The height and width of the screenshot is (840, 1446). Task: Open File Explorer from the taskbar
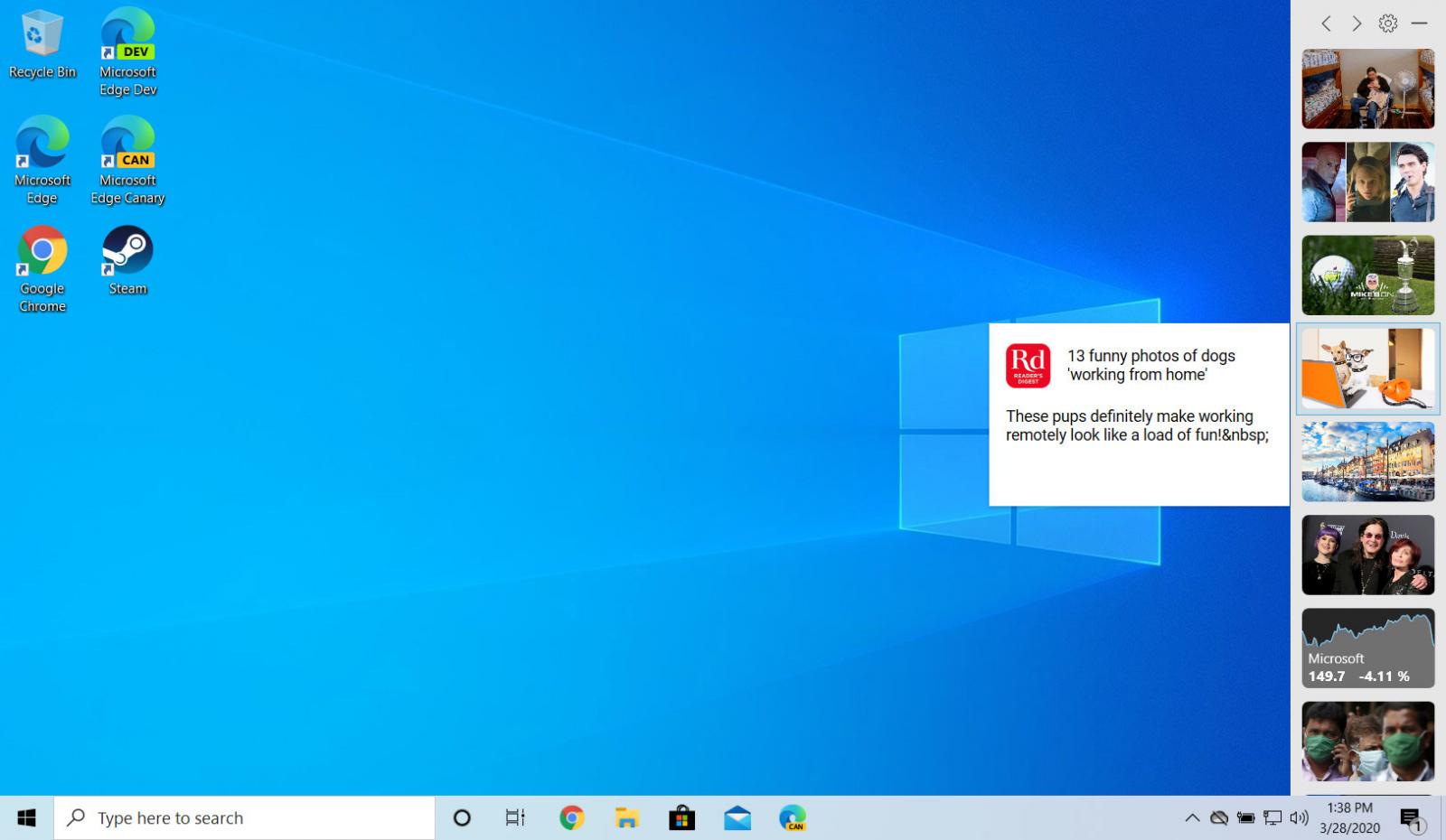point(627,818)
